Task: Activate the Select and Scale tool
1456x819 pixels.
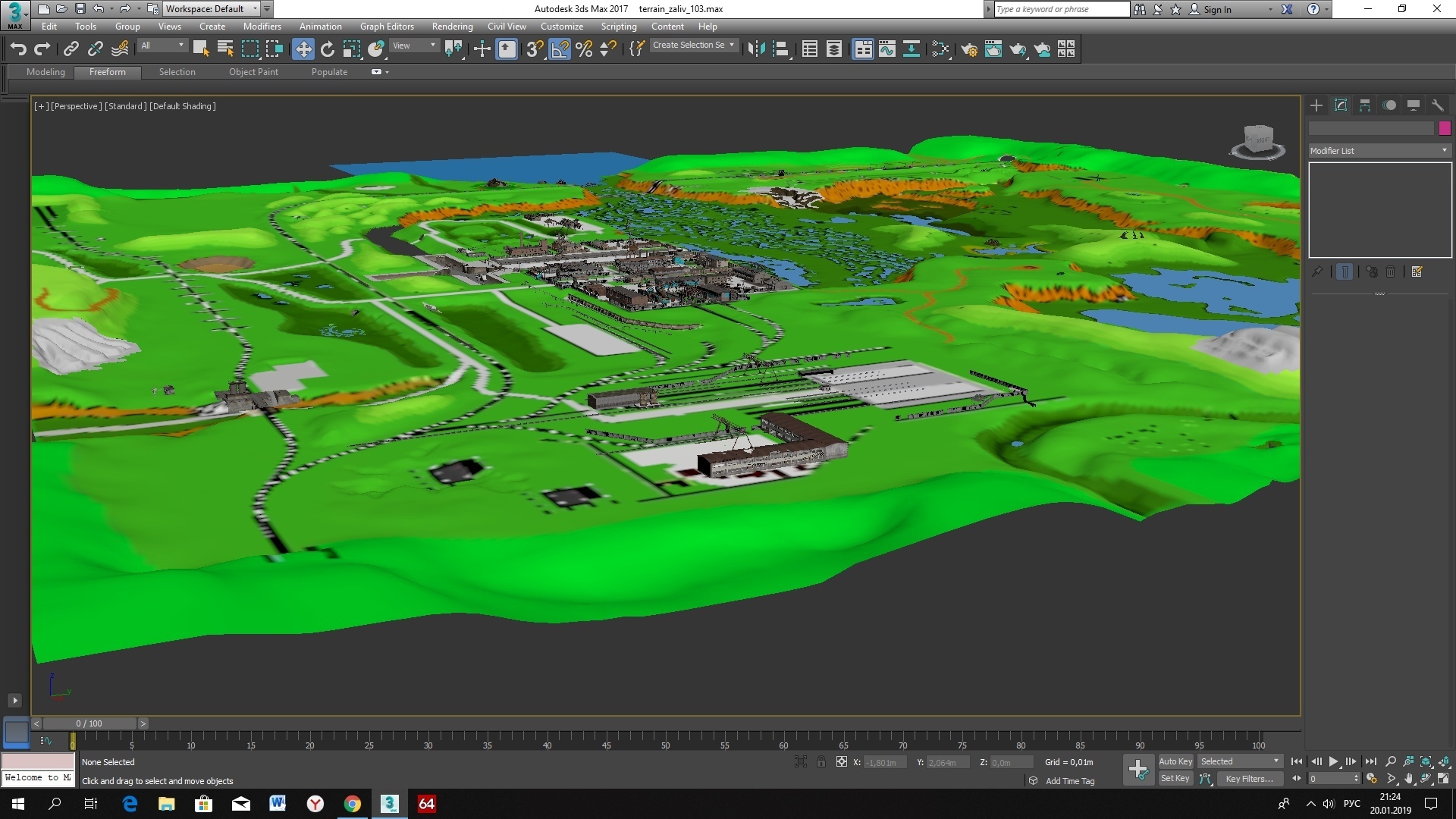Action: [352, 49]
